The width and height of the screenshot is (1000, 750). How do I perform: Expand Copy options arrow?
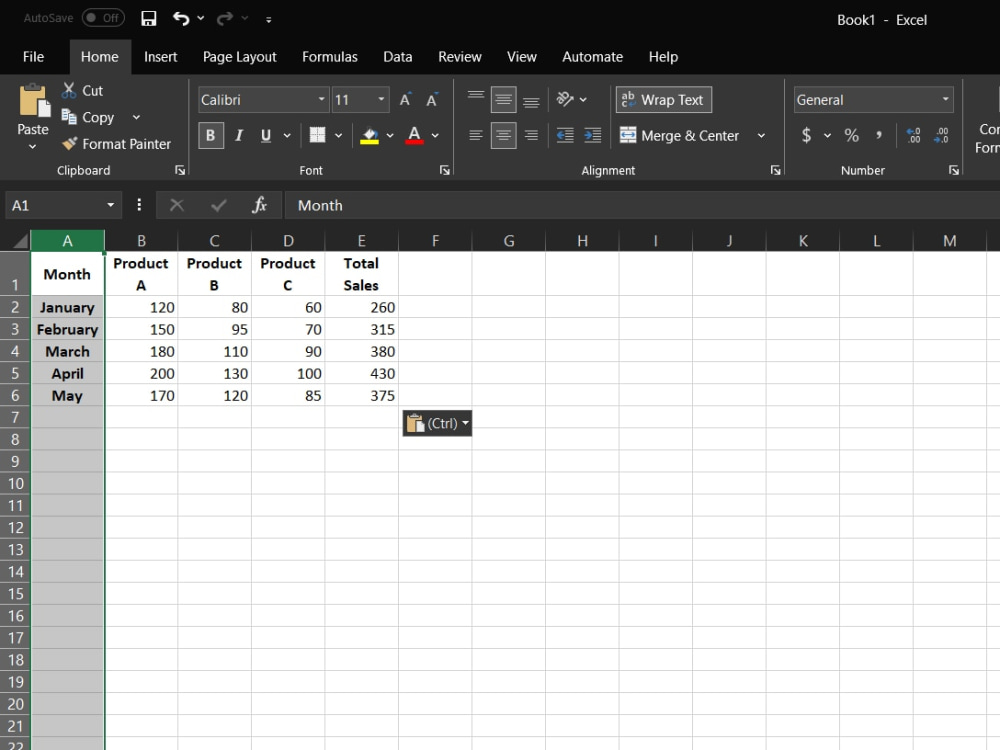click(x=136, y=117)
